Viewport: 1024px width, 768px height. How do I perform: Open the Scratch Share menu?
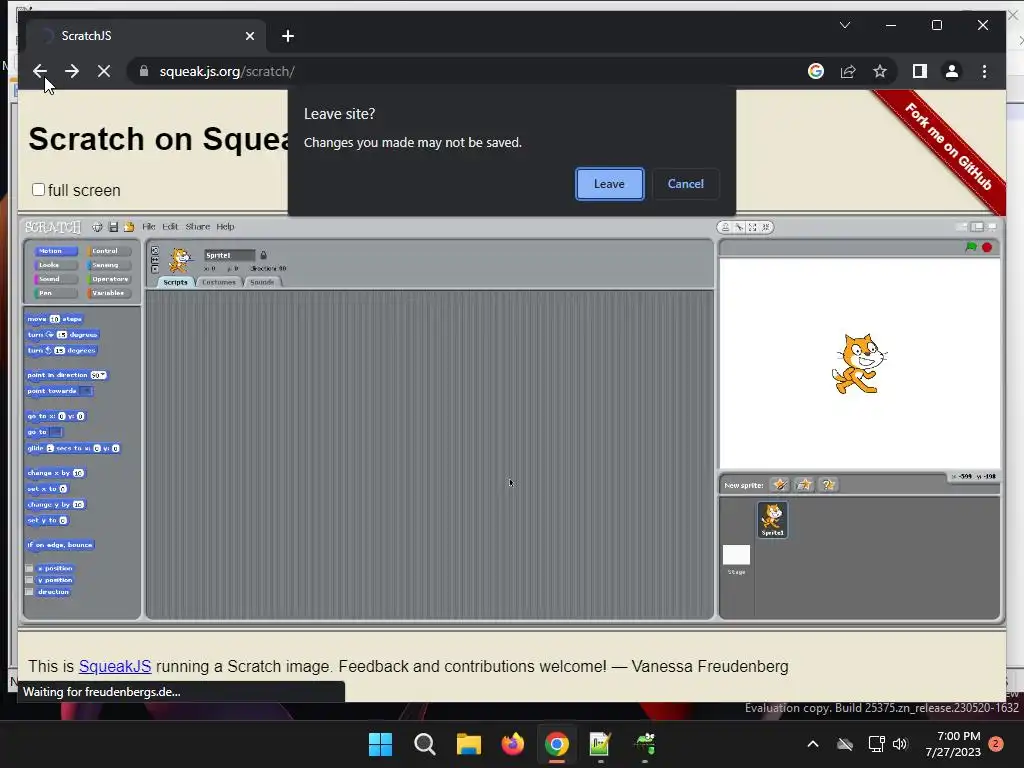(197, 227)
